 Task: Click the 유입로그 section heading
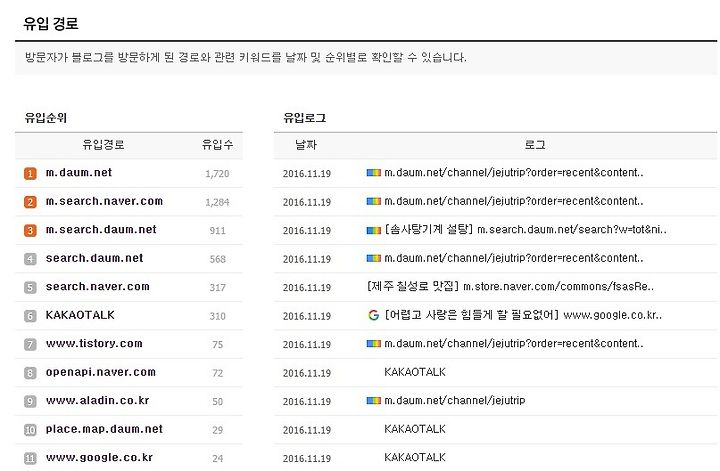coord(305,118)
